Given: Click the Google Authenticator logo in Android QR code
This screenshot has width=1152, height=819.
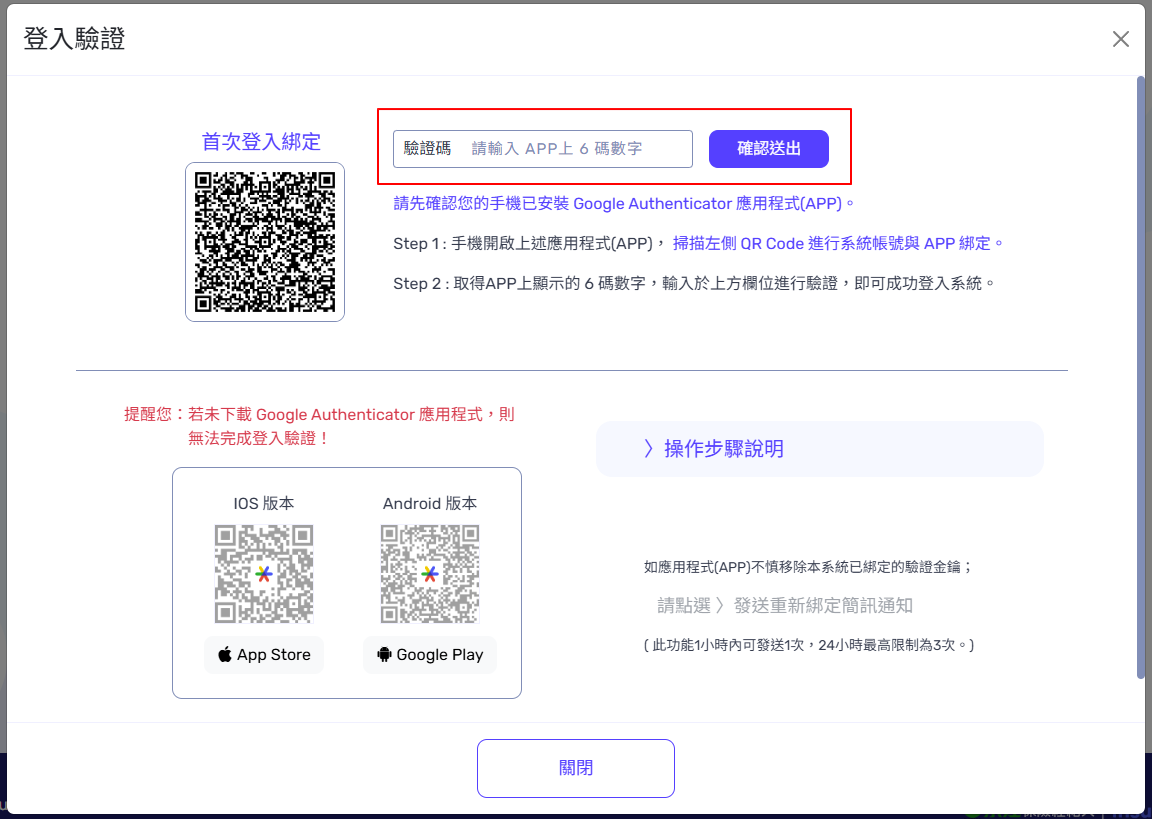Looking at the screenshot, I should [430, 574].
